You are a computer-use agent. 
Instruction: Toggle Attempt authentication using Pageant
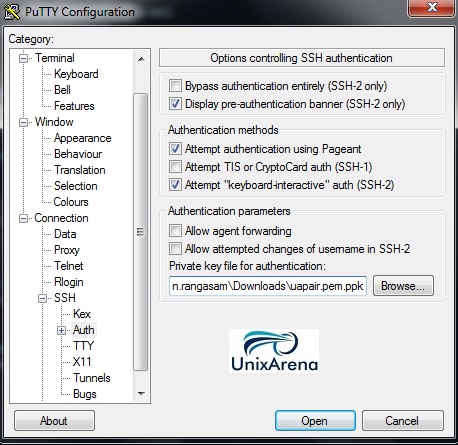tap(175, 149)
